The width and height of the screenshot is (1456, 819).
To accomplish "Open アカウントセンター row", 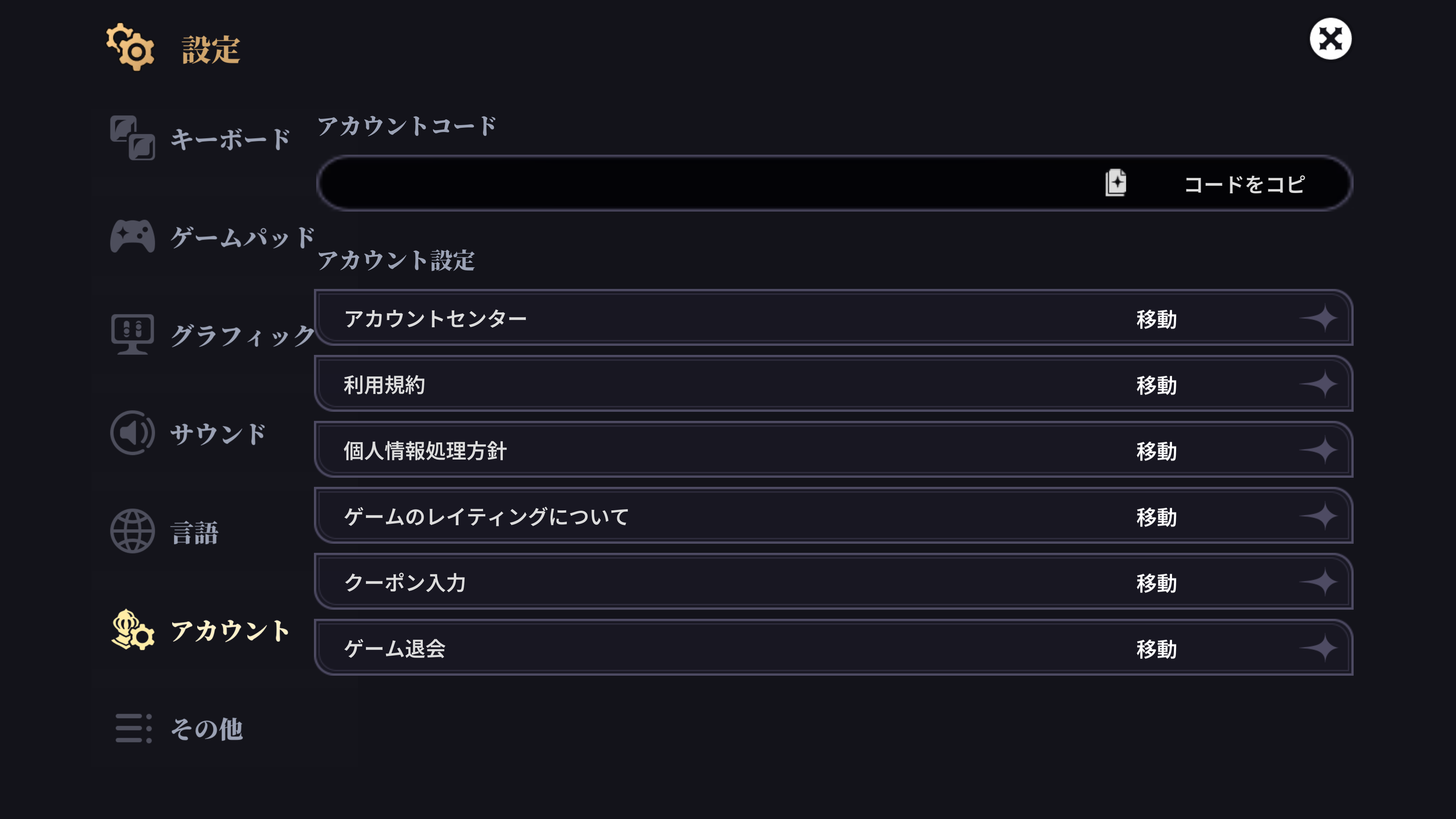I will click(x=834, y=318).
